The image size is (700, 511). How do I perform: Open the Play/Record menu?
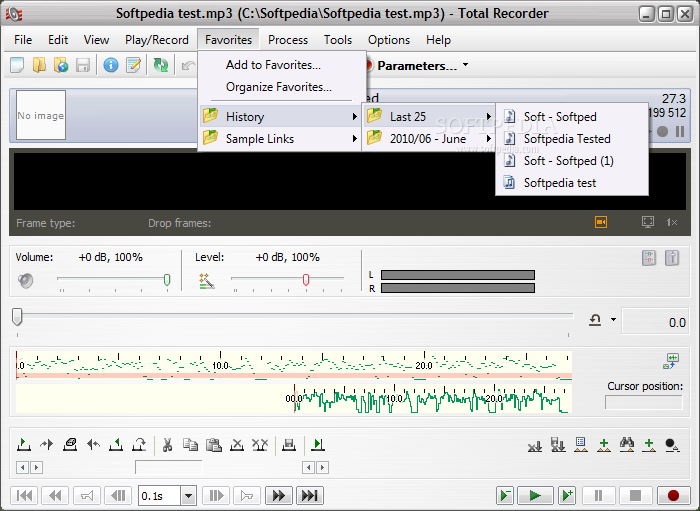point(157,40)
